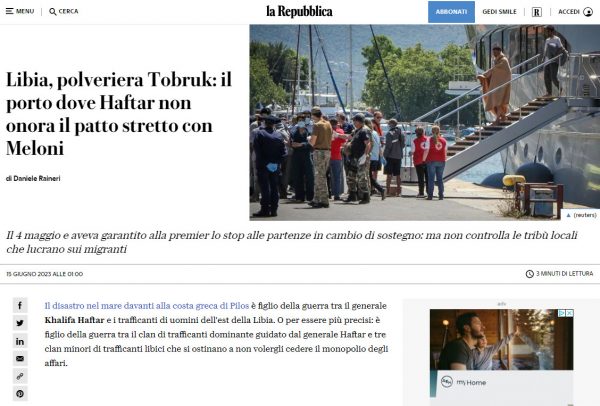Close the ad with X icon
600x406 pixels.
[x=569, y=313]
